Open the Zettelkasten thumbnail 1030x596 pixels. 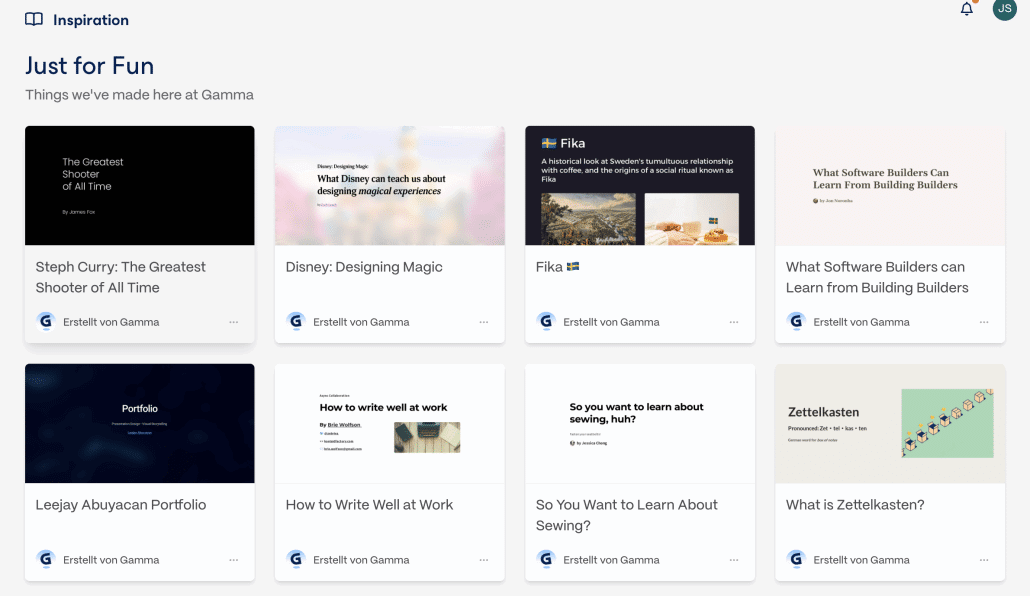coord(890,423)
